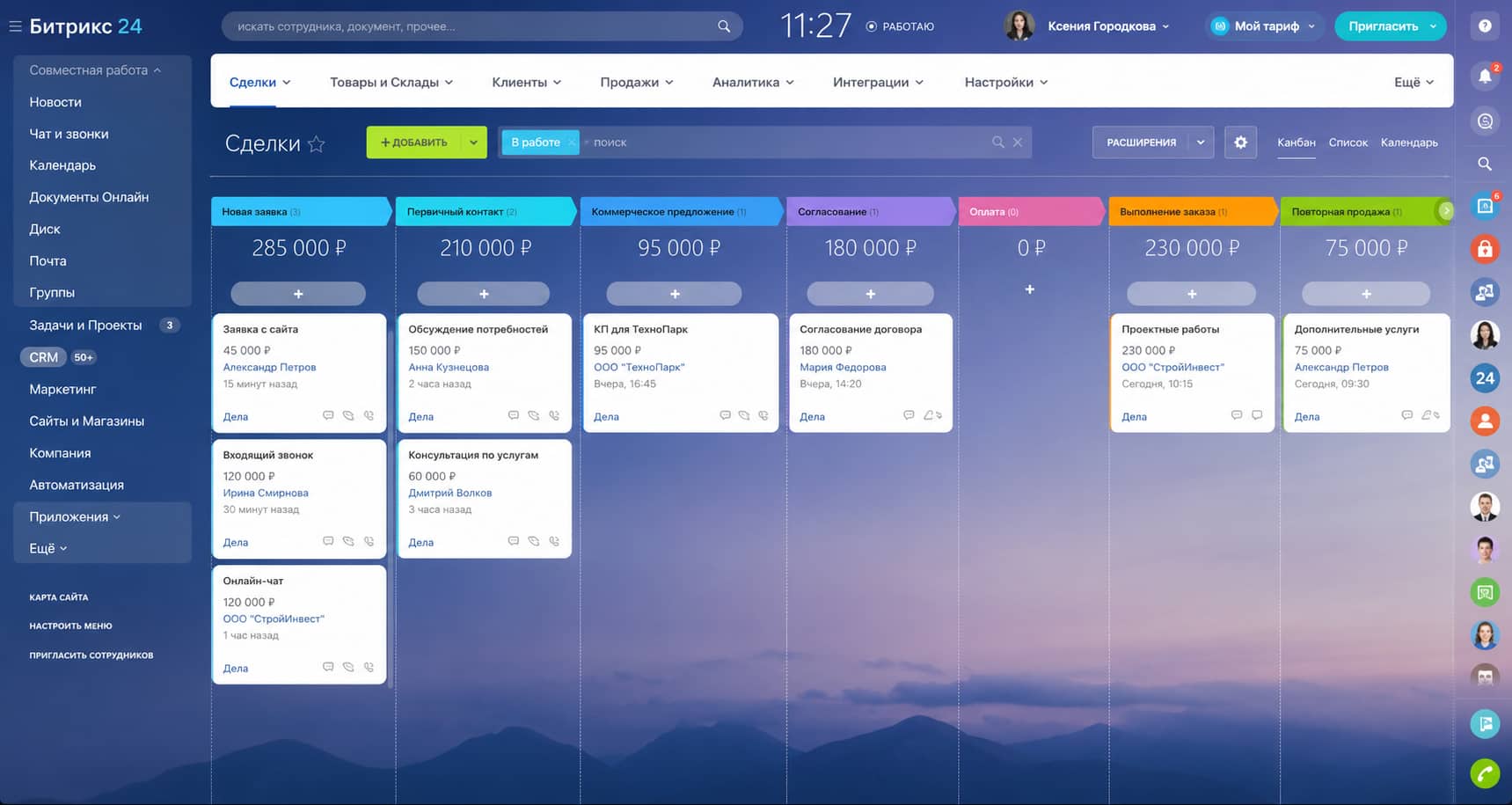Open ООО "ТехноПарк" client link
1512x805 pixels.
tap(639, 367)
